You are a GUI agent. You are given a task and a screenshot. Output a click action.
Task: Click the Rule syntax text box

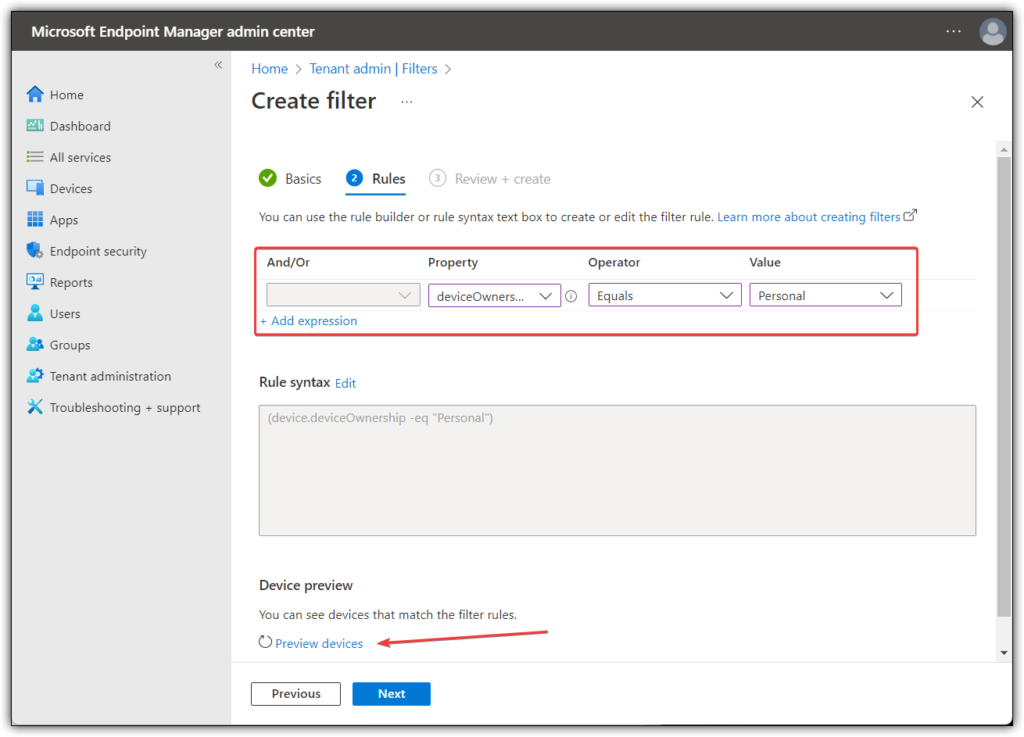tap(617, 470)
